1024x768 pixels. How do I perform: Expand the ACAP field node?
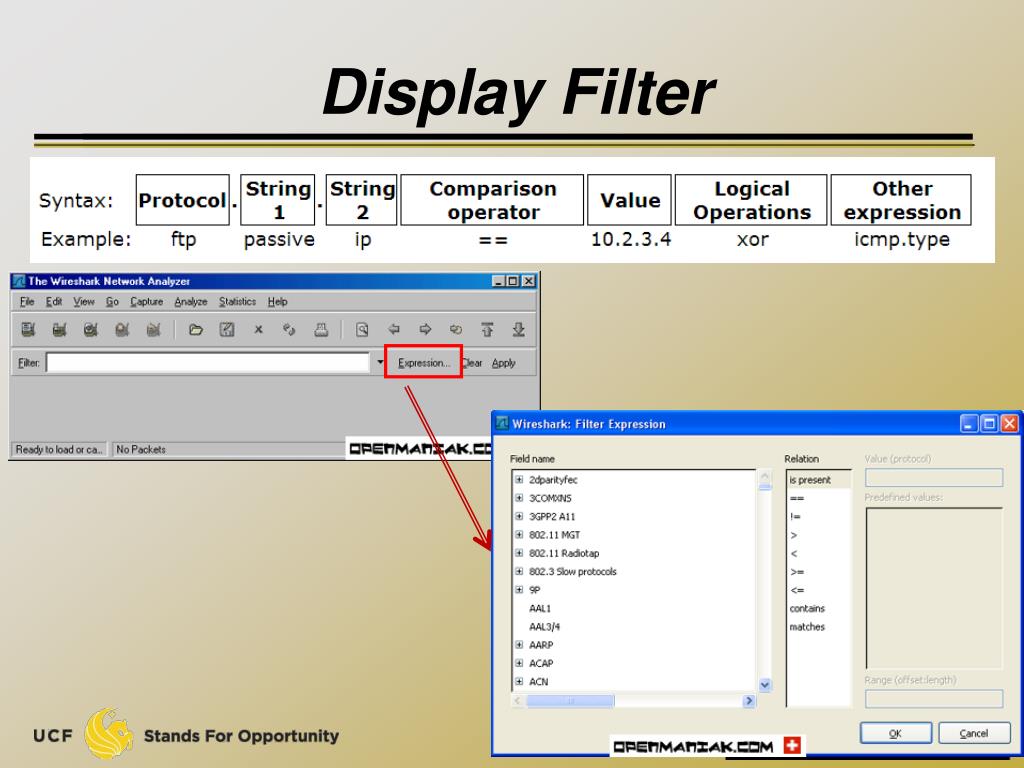pos(519,663)
